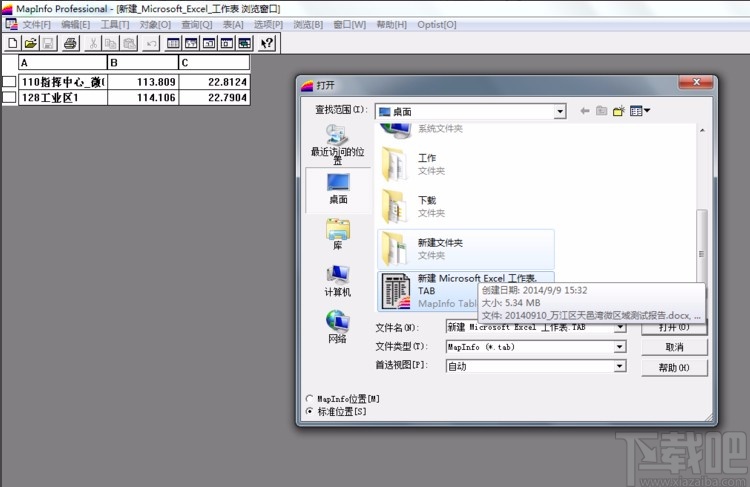Open the 编辑[E] menu
The width and height of the screenshot is (750, 487).
click(x=75, y=24)
